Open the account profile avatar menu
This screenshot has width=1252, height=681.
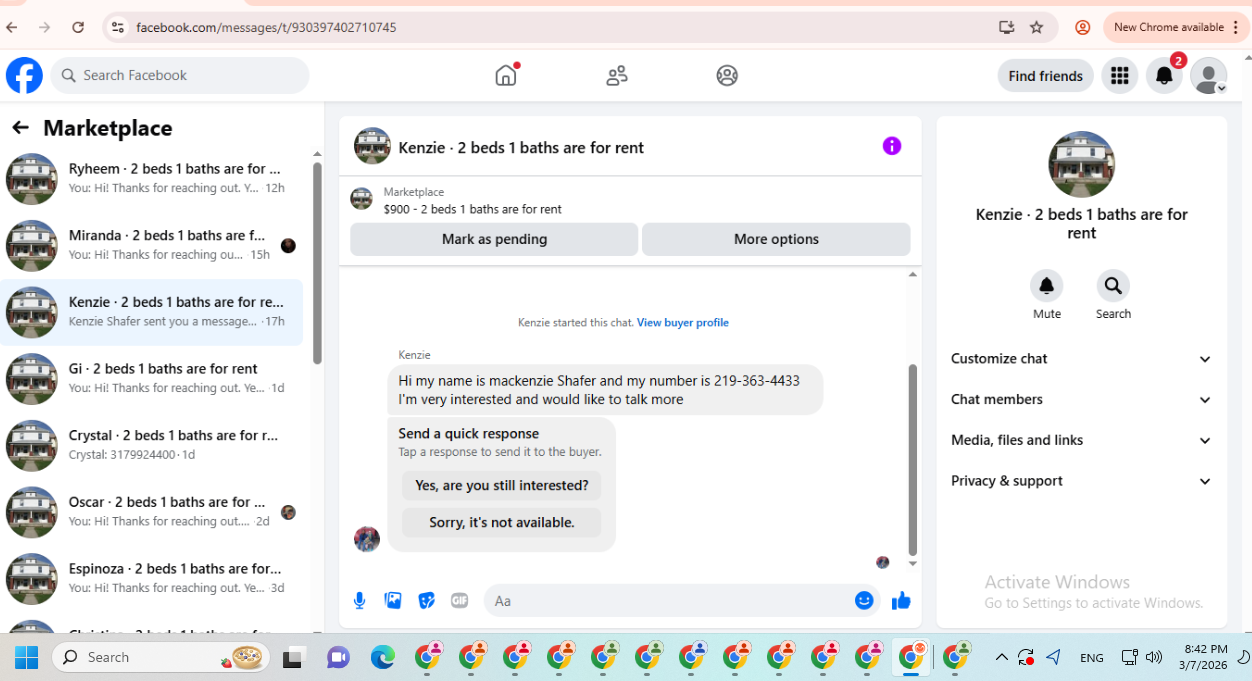[1209, 75]
